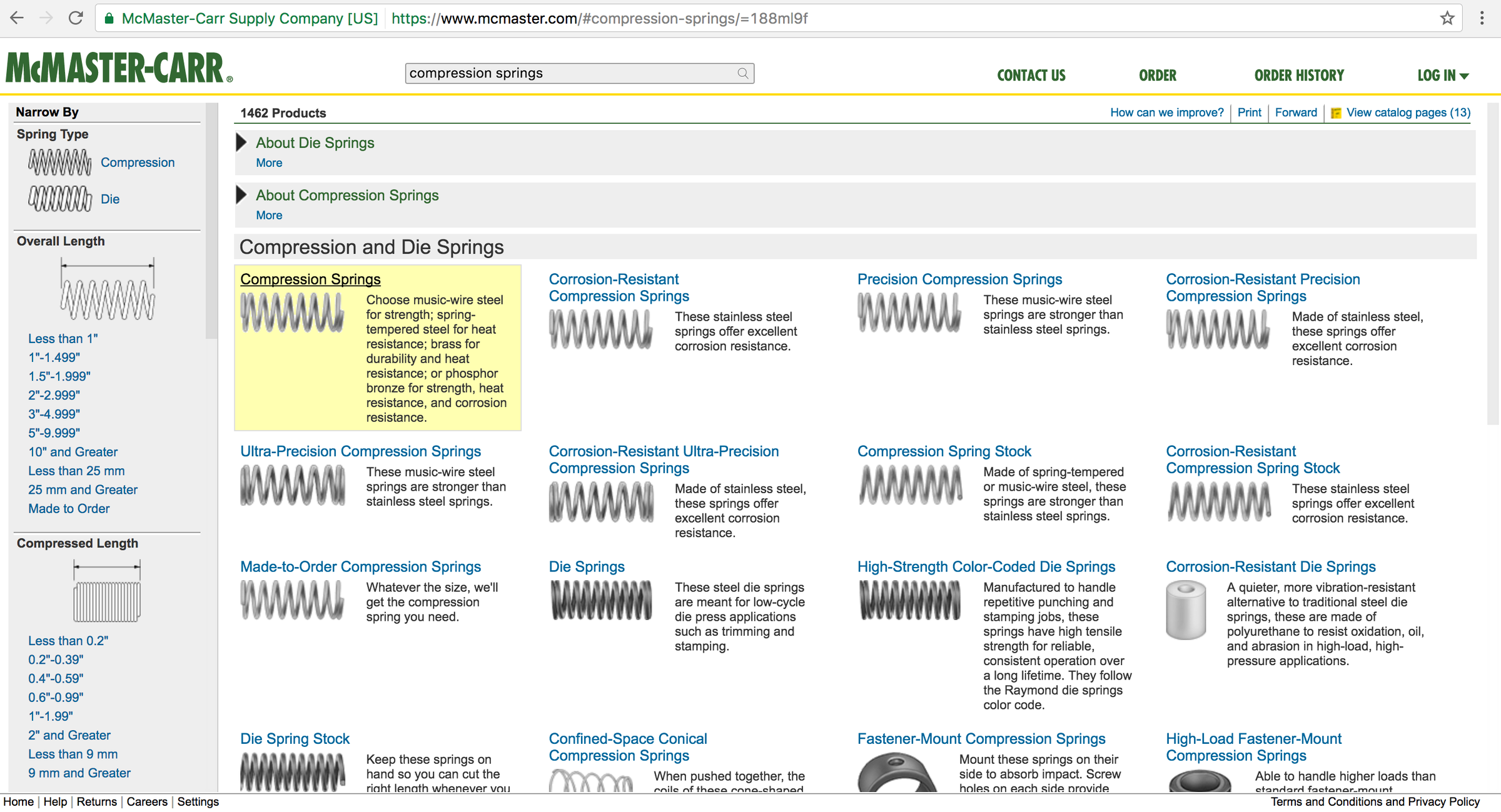The height and width of the screenshot is (812, 1501).
Task: Open the LOG IN dropdown
Action: tap(1443, 76)
